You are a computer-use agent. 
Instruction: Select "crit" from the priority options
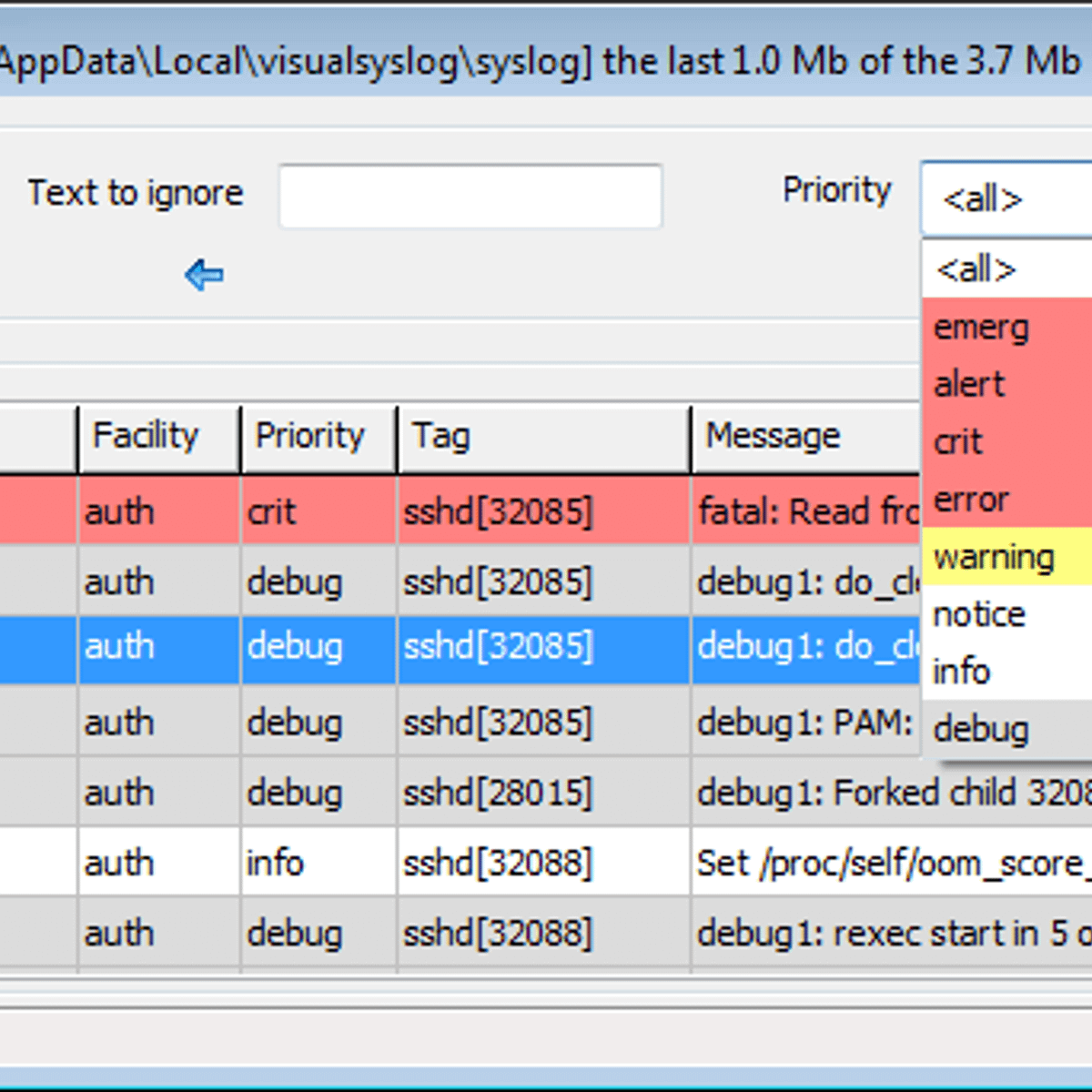[957, 442]
